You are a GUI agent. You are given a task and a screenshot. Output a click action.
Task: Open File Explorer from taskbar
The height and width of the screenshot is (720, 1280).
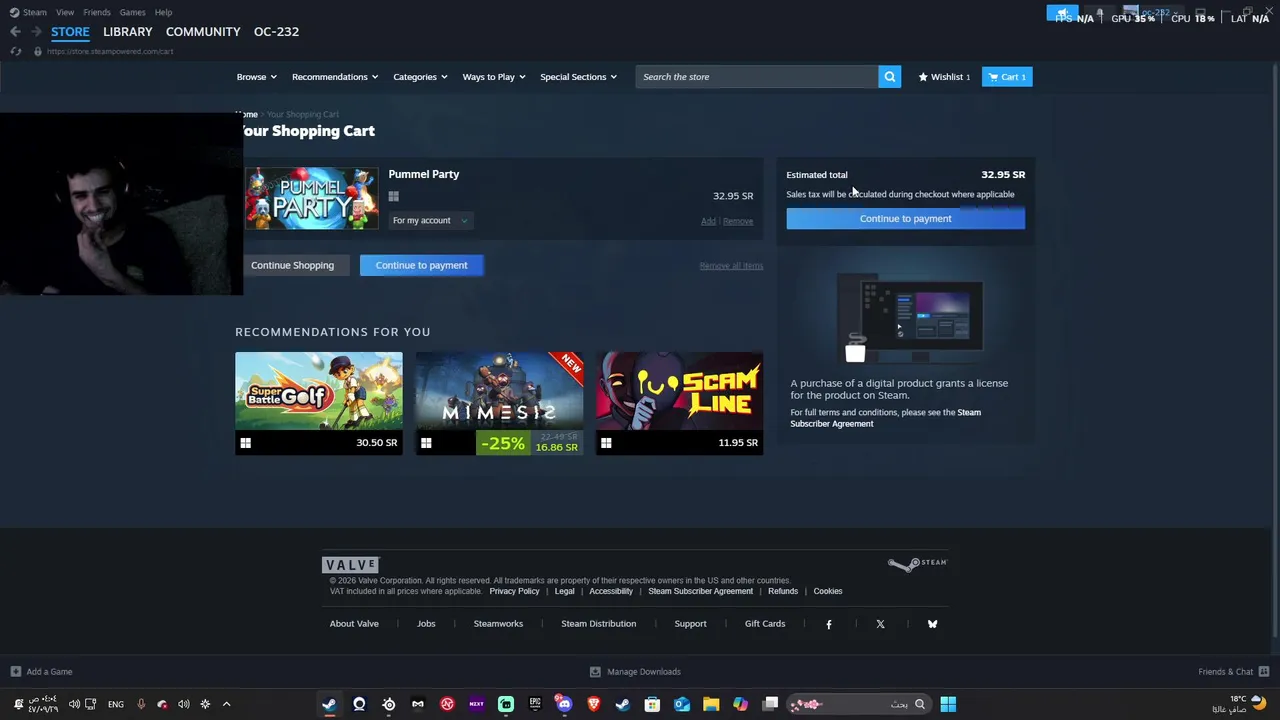[711, 704]
